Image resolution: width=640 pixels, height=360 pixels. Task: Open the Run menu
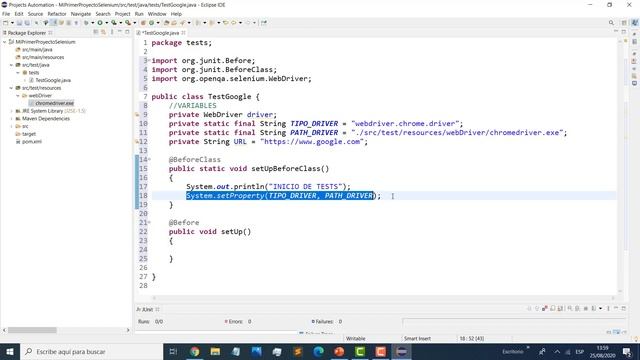139,14
